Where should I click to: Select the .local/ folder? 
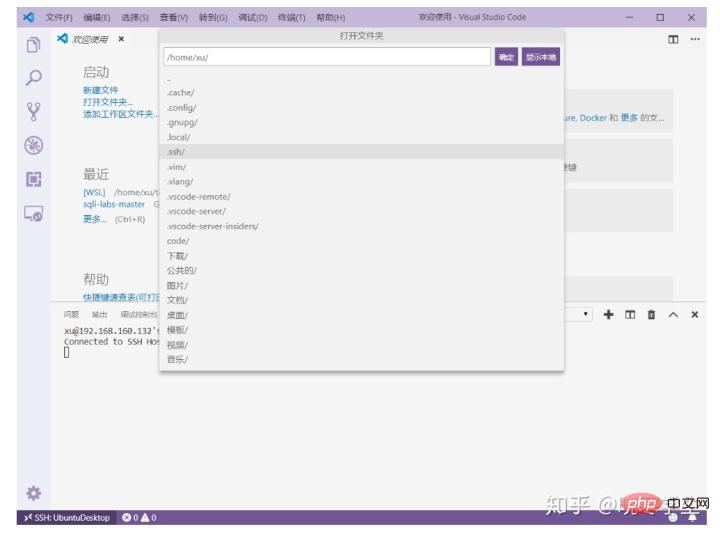point(362,137)
